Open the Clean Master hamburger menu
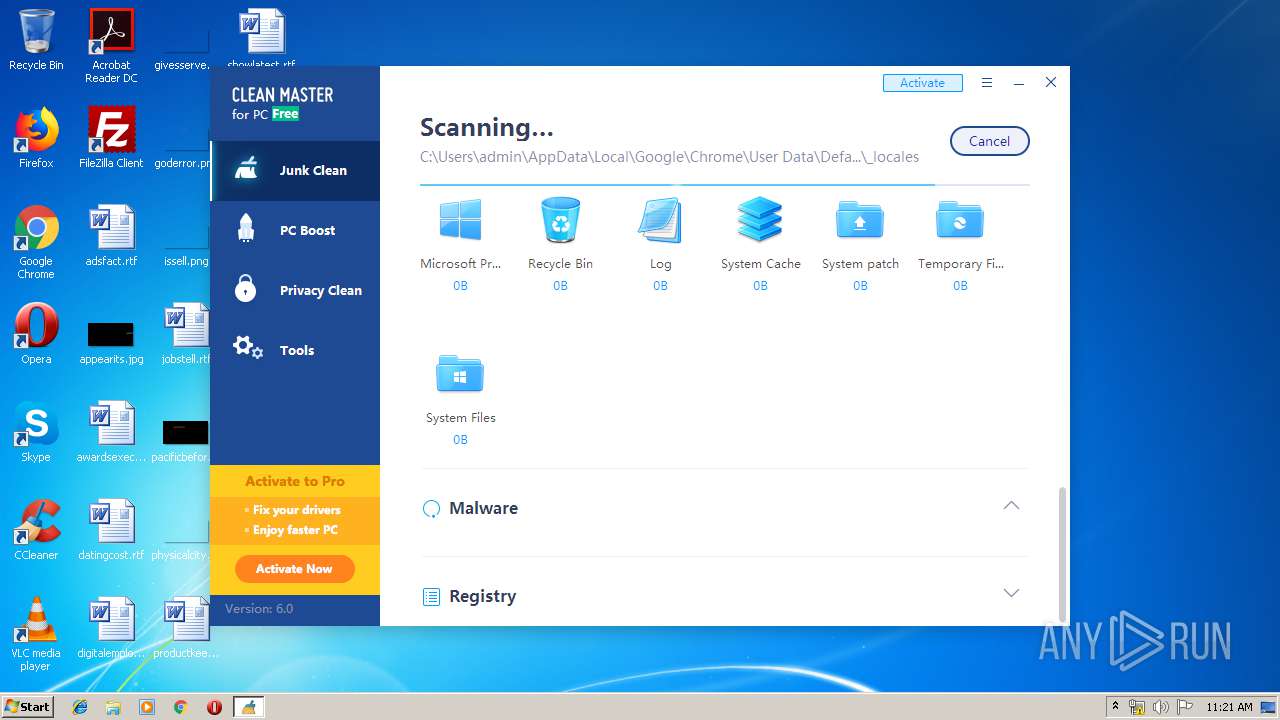1280x720 pixels. click(x=987, y=83)
